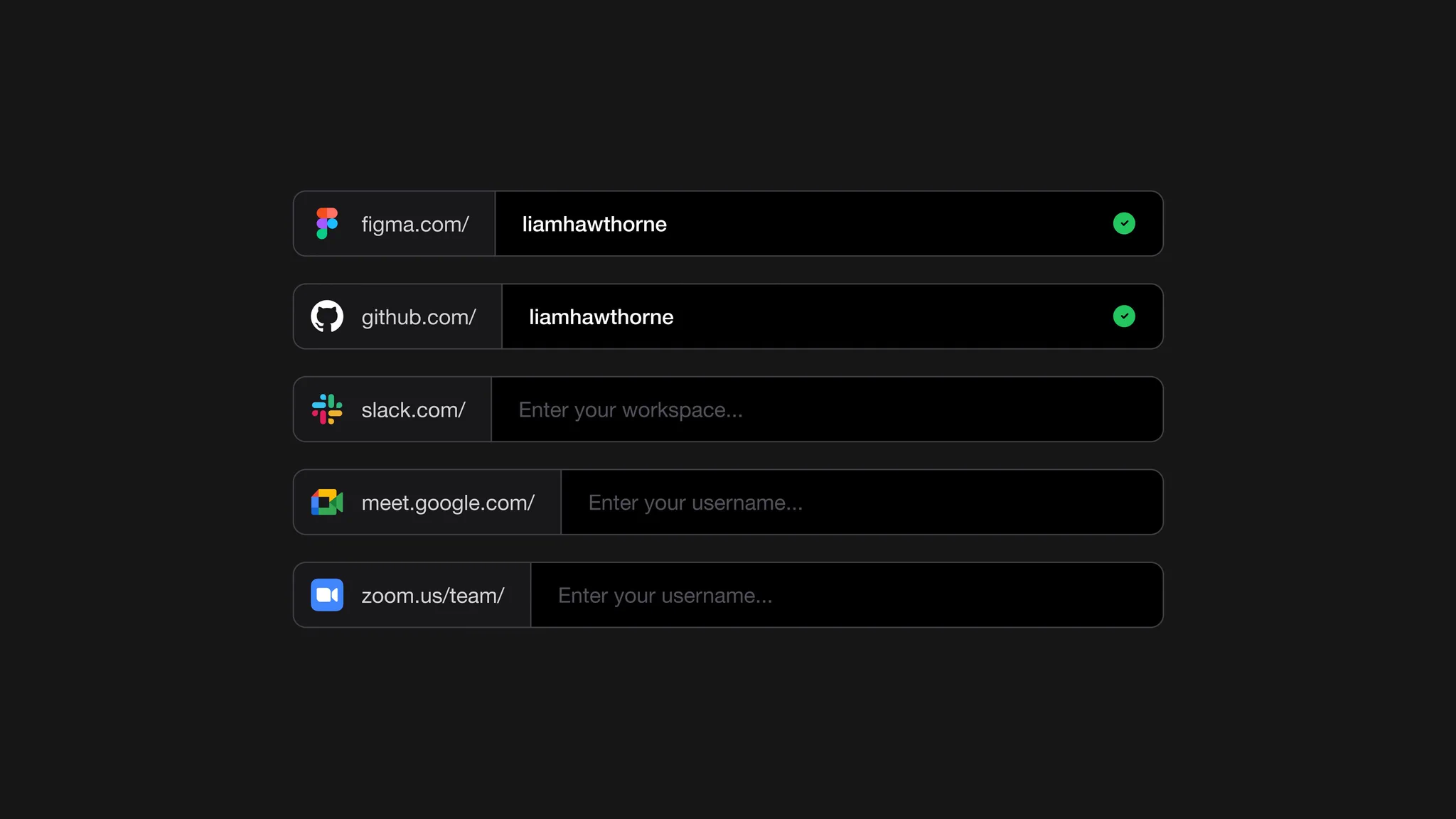Click empty area inside Figma input field

(x=889, y=223)
